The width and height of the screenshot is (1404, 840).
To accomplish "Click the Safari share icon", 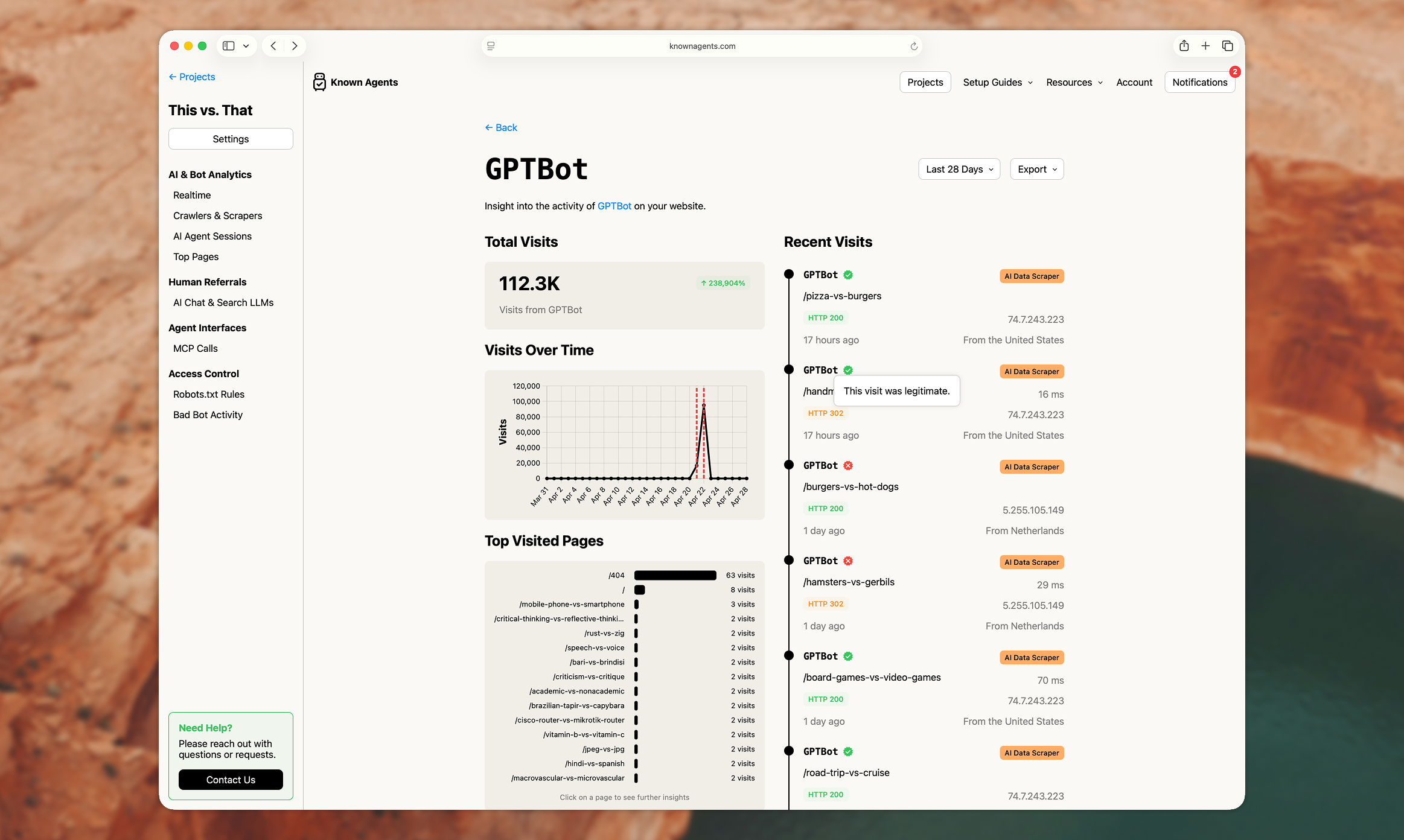I will pos(1184,46).
